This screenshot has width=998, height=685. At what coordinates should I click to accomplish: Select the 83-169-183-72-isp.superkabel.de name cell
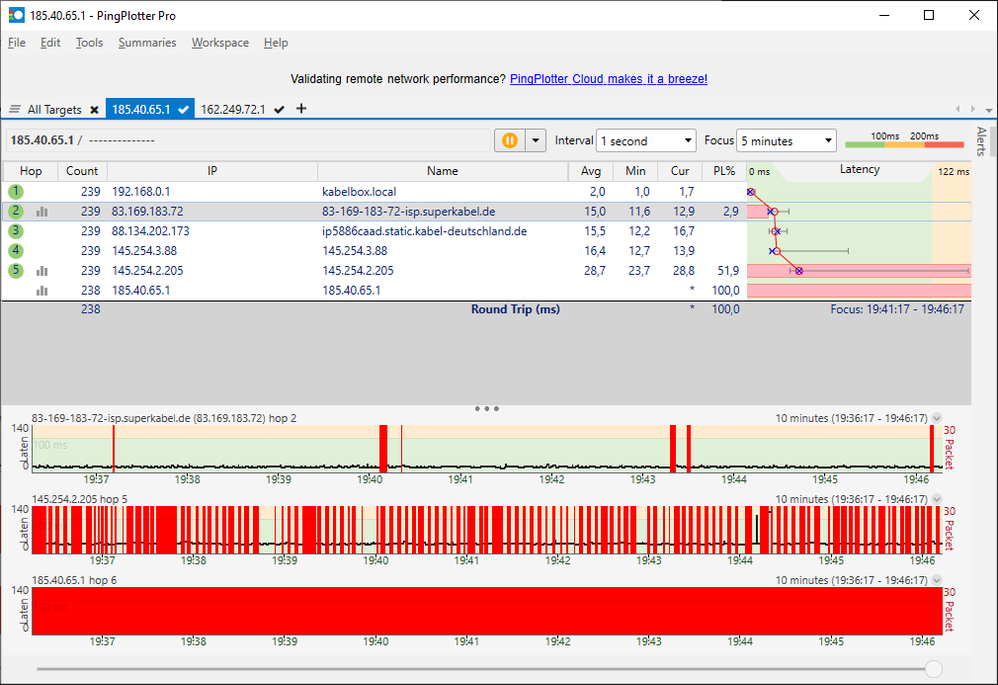[x=409, y=211]
